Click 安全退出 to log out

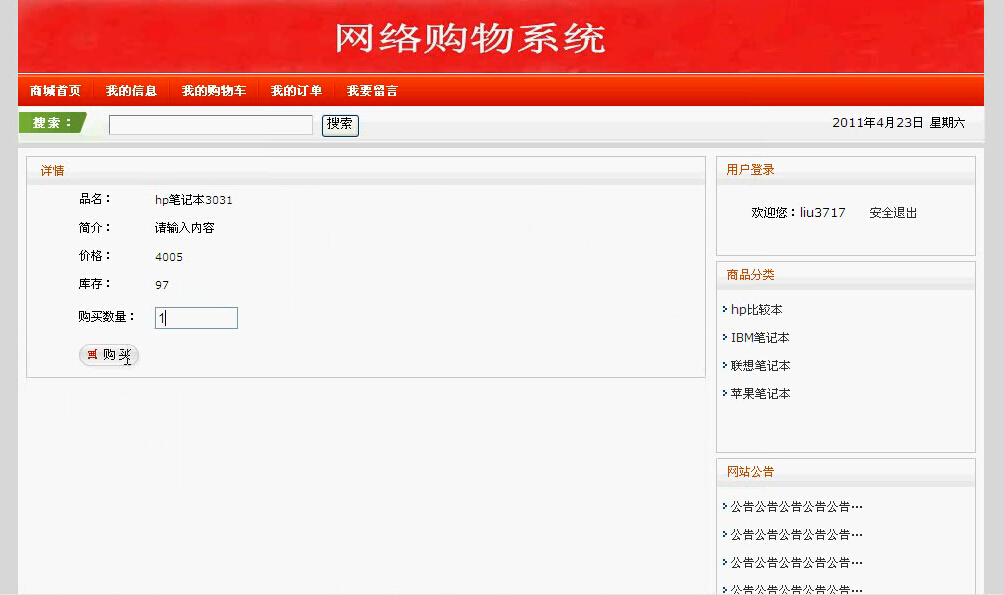(893, 213)
